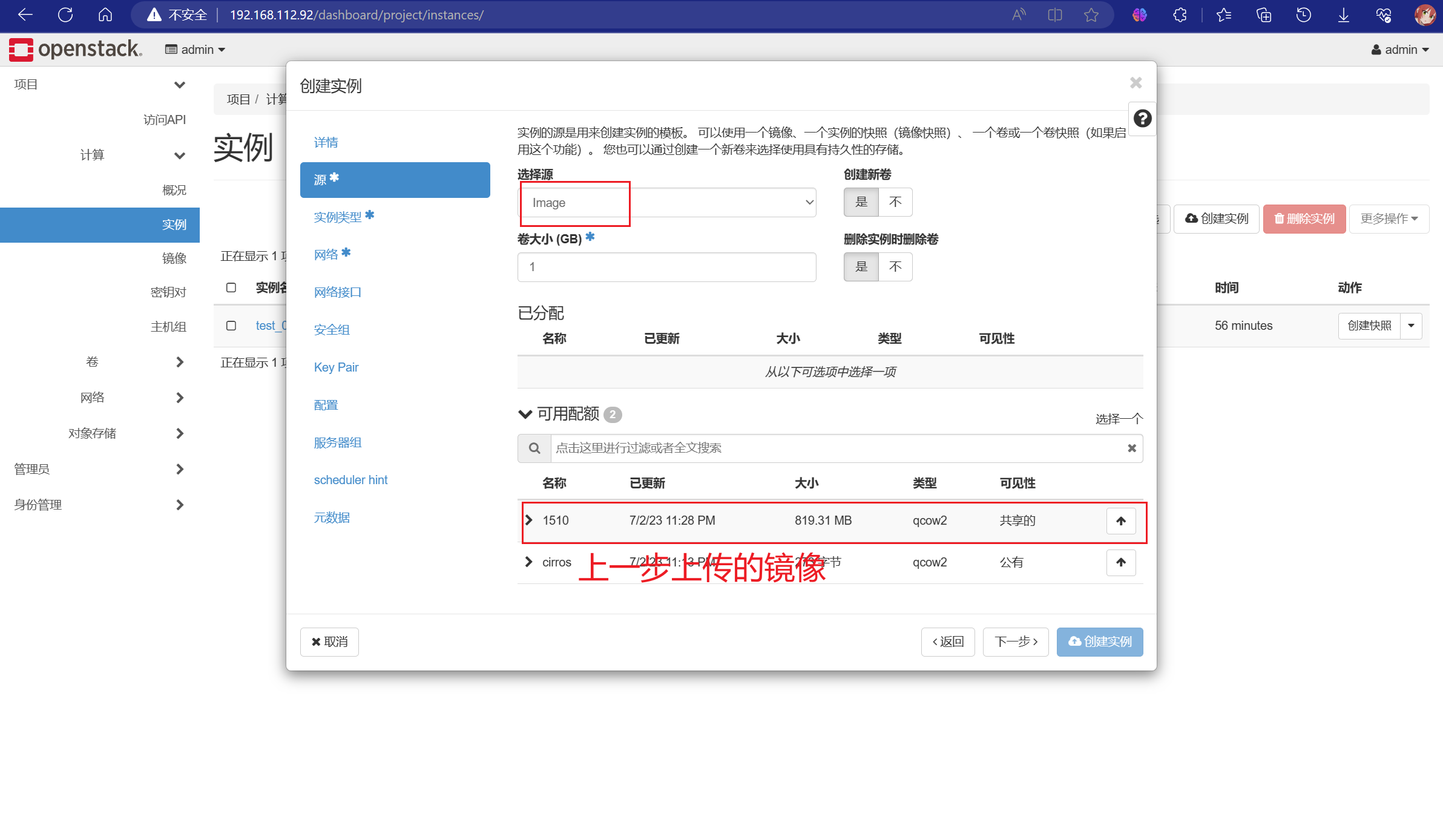
Task: Allocate image 1510 with up arrow
Action: pyautogui.click(x=1120, y=521)
